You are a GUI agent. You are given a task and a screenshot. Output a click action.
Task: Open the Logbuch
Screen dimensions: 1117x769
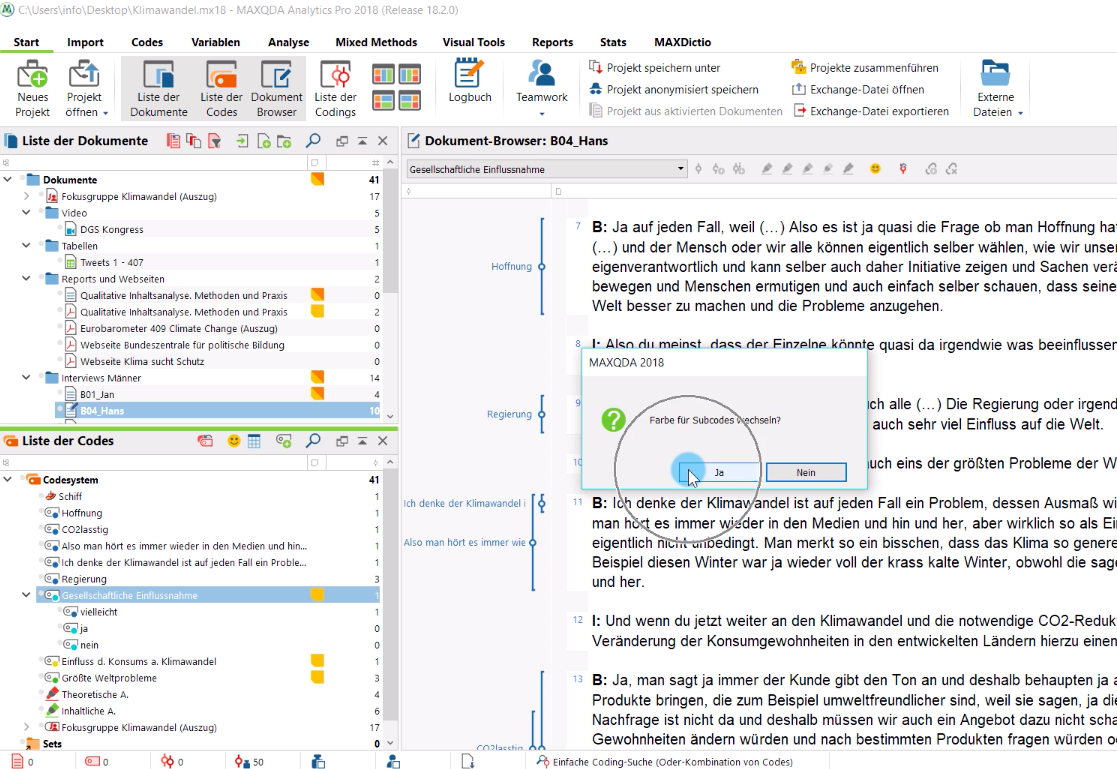pos(469,81)
